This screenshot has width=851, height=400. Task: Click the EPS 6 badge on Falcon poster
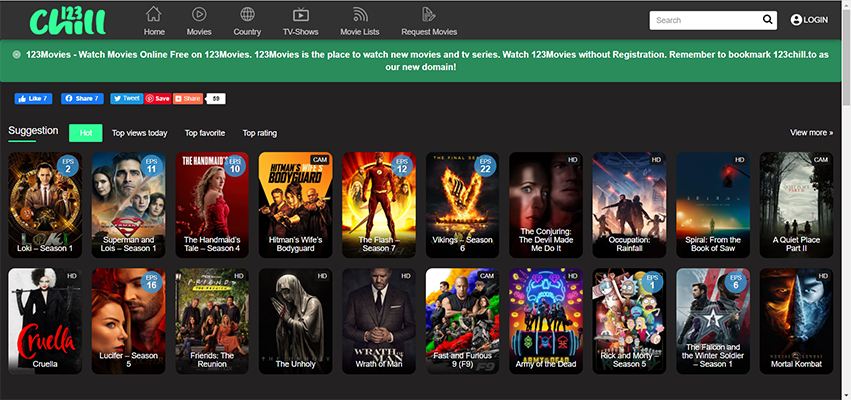point(736,282)
